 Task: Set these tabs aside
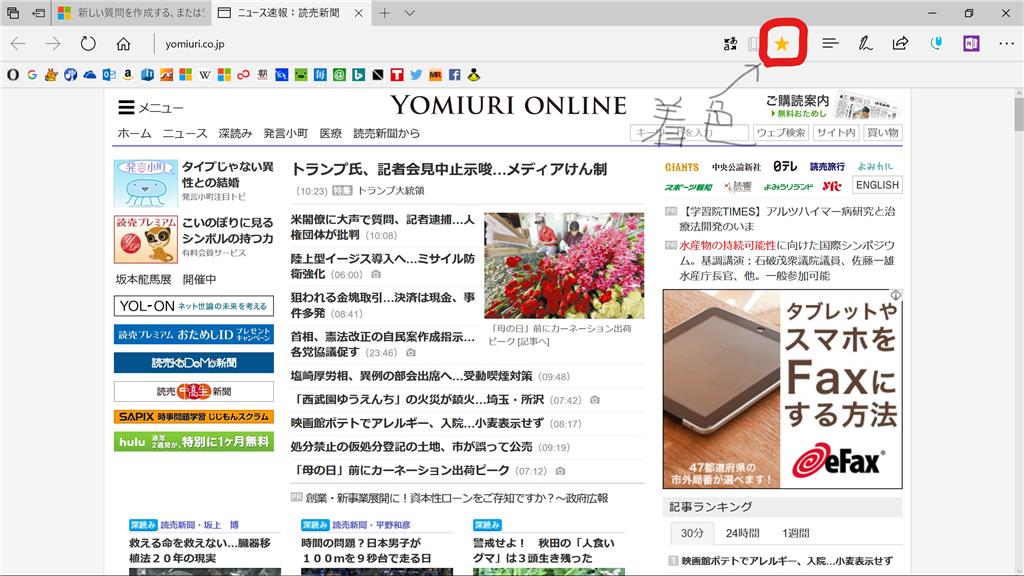[x=39, y=12]
